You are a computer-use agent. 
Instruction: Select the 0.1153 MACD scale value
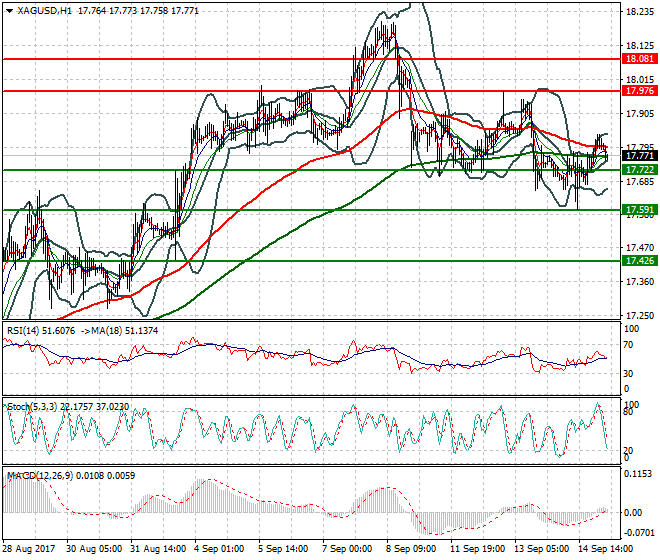point(638,474)
